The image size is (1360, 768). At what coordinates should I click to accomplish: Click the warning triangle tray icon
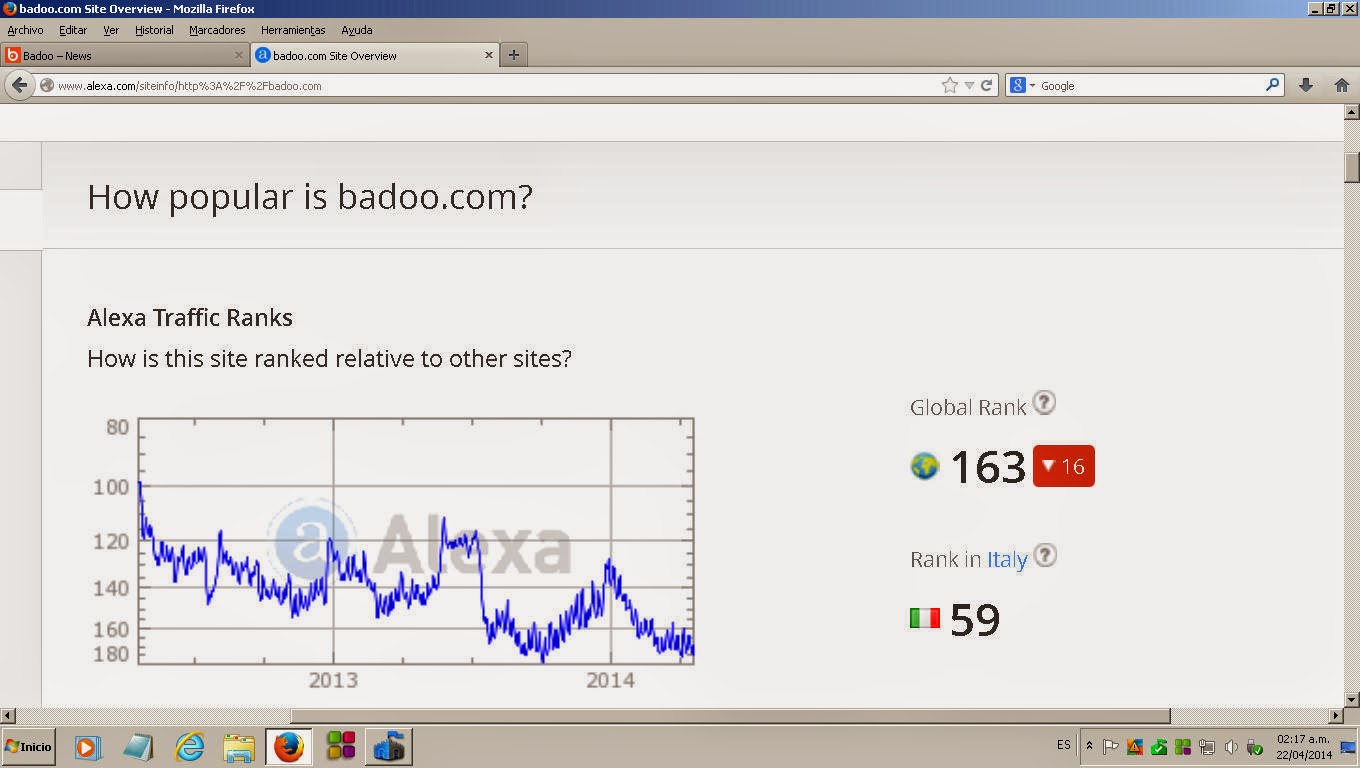(1135, 747)
